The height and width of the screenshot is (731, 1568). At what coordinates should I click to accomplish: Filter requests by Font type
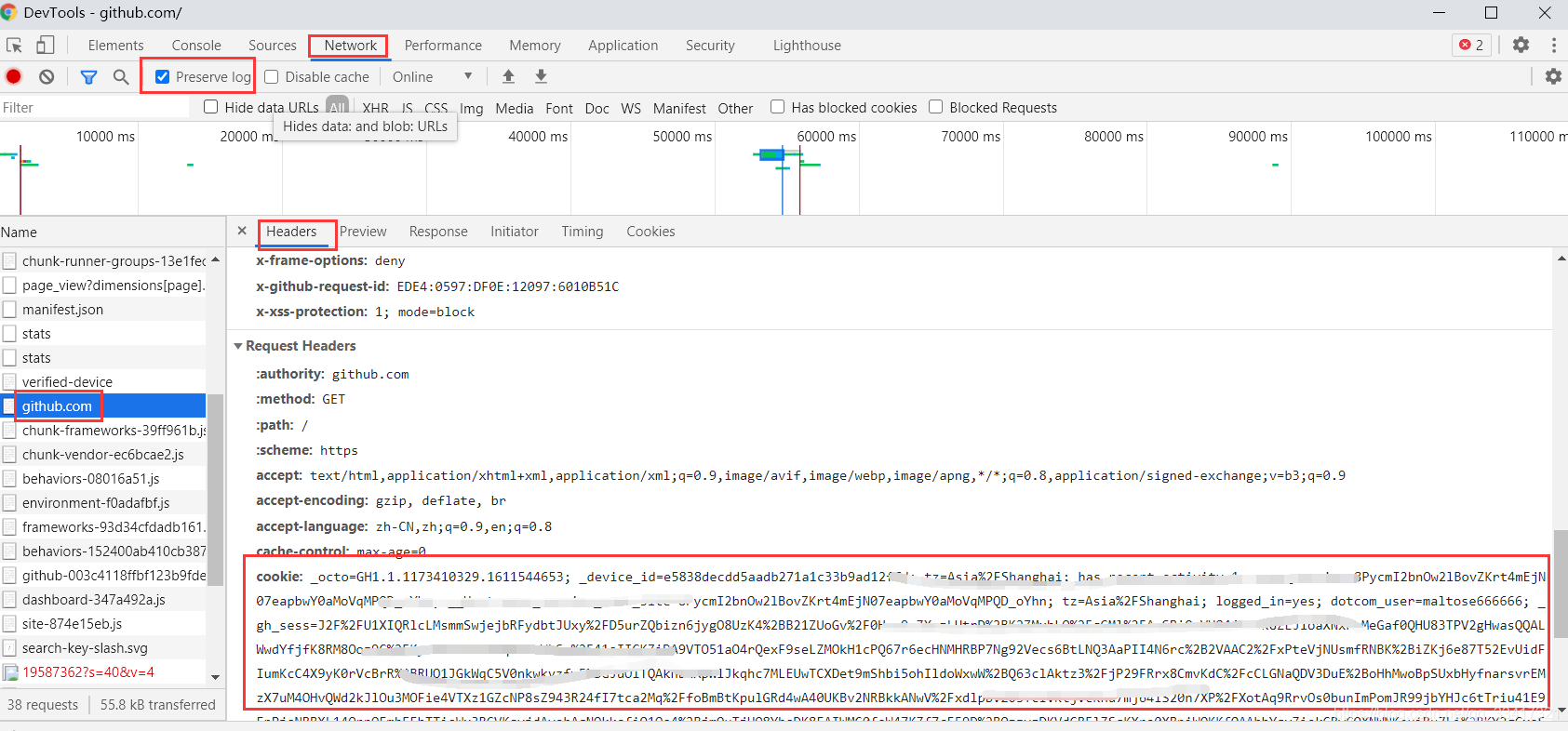[559, 108]
